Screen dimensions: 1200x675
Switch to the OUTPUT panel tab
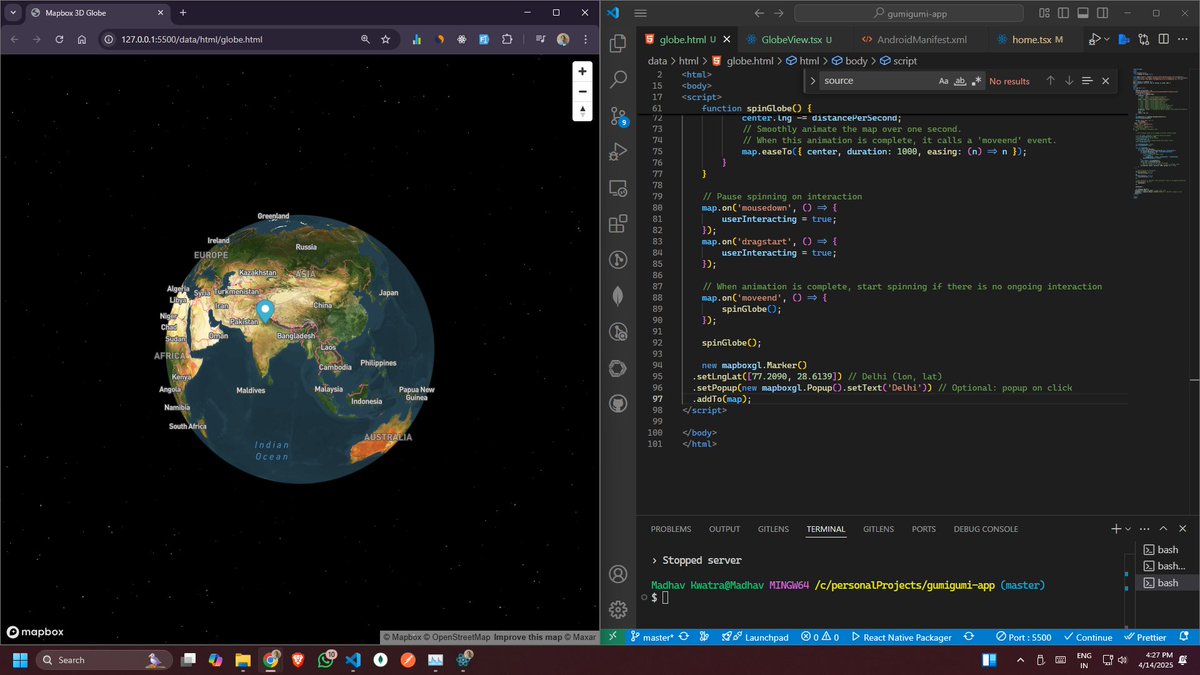click(724, 528)
